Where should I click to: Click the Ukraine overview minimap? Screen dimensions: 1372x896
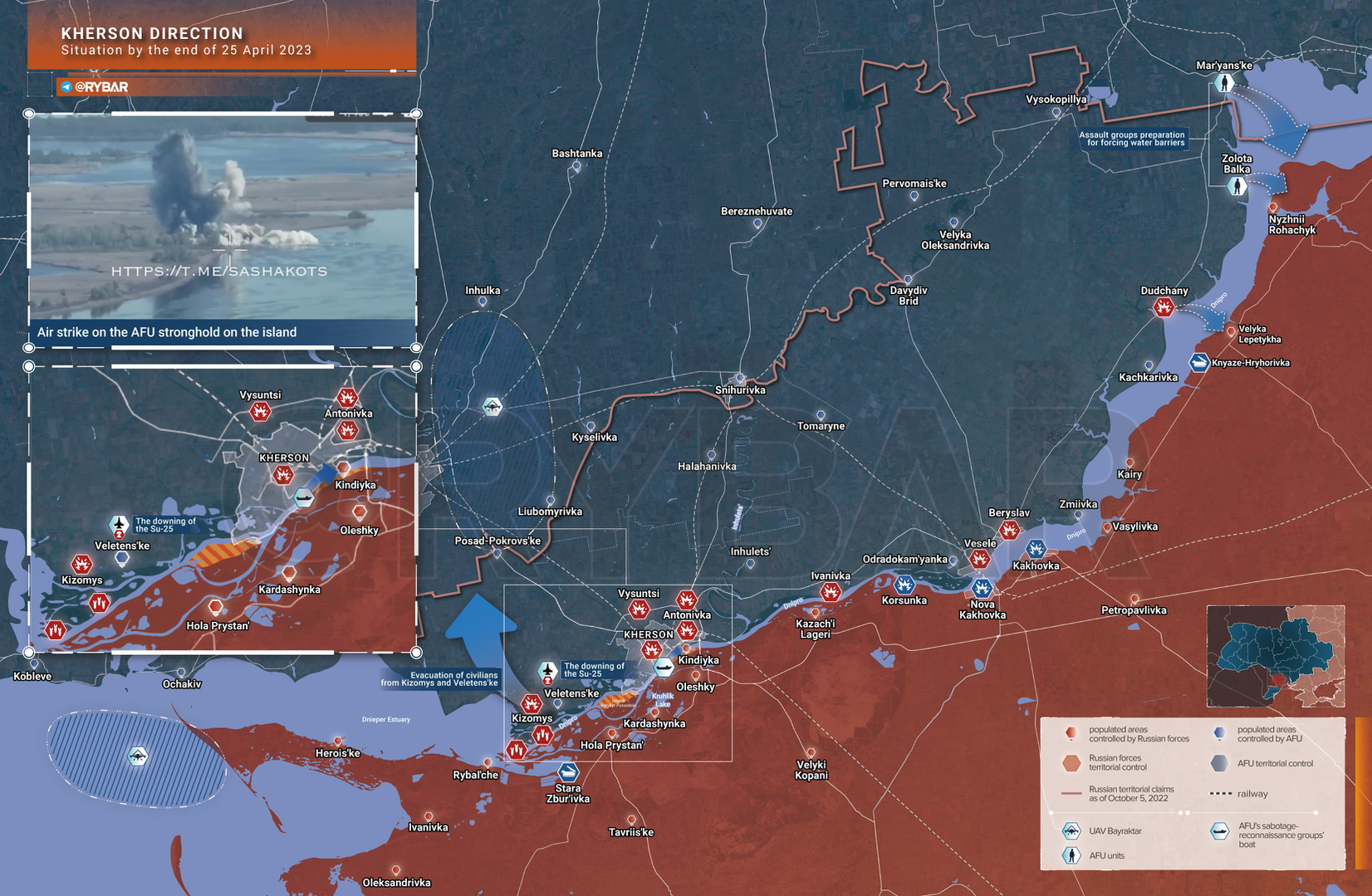click(1275, 656)
